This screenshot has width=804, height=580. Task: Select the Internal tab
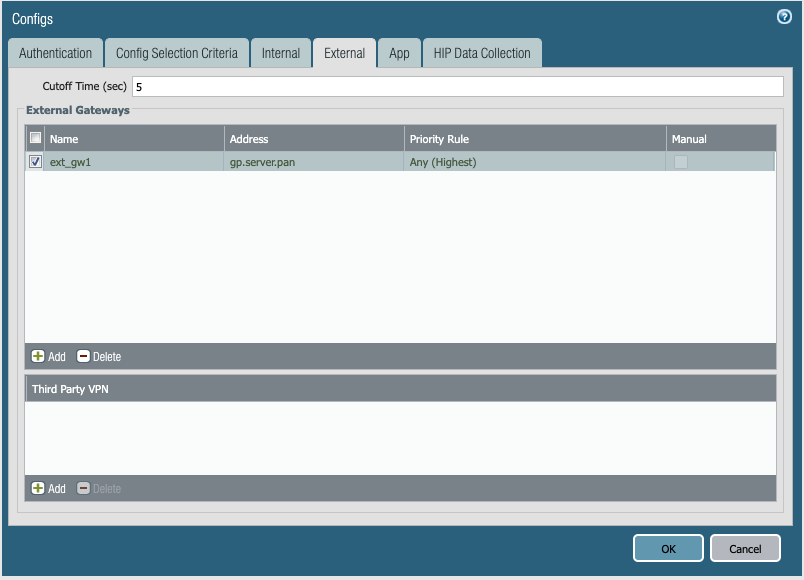[281, 53]
